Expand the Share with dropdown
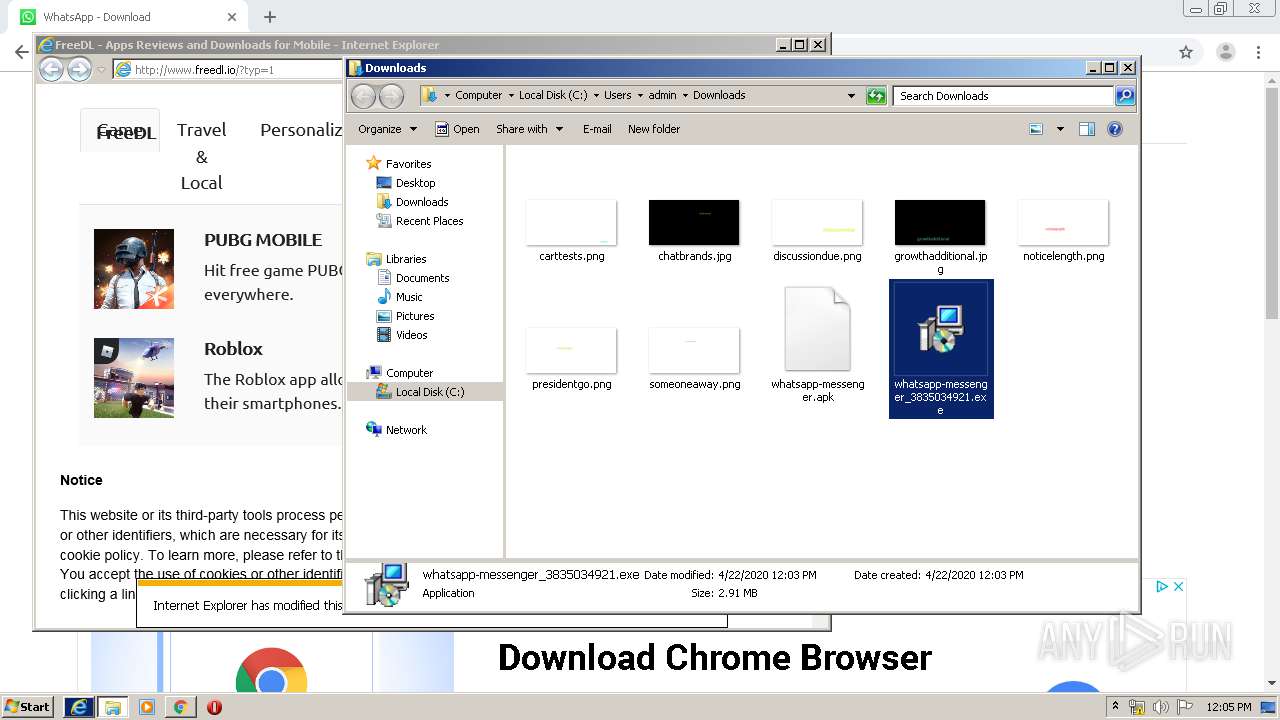Viewport: 1280px width, 720px height. [530, 129]
